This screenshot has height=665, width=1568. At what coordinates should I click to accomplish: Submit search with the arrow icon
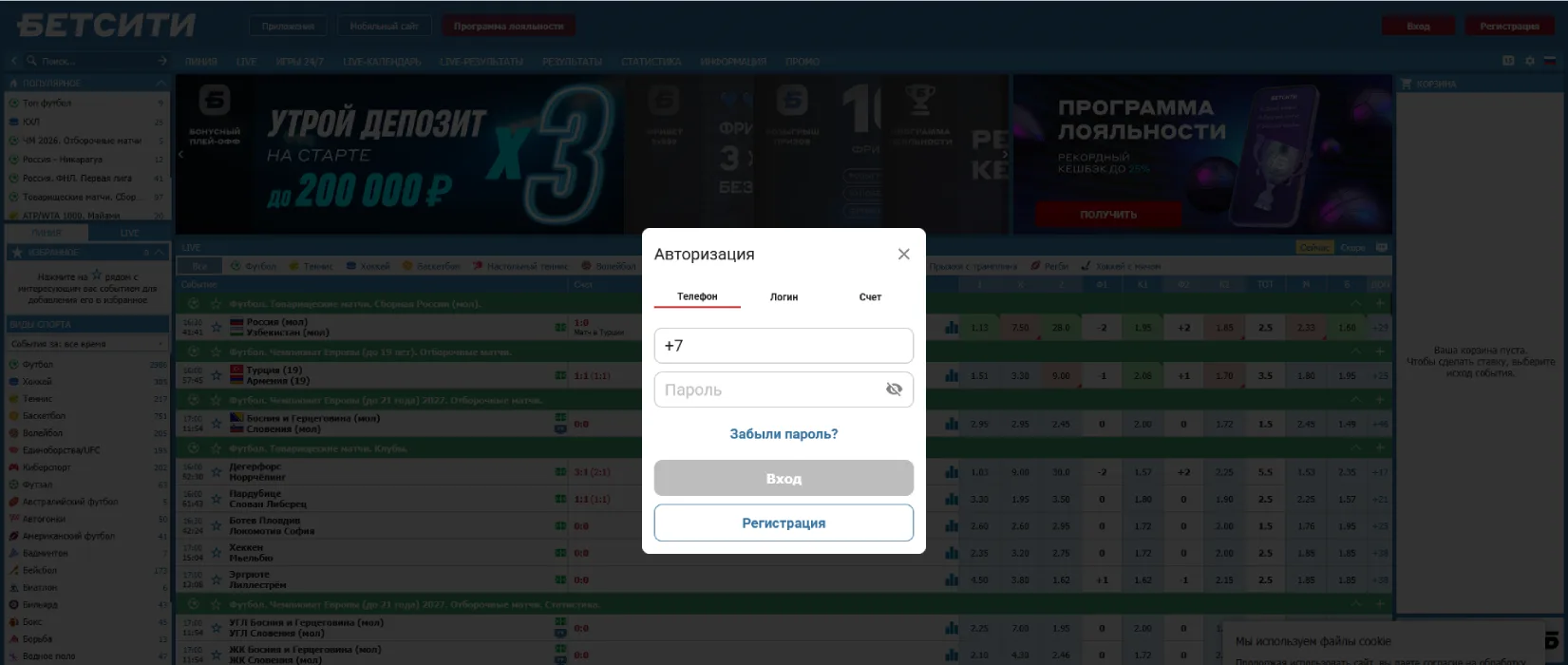tap(161, 61)
